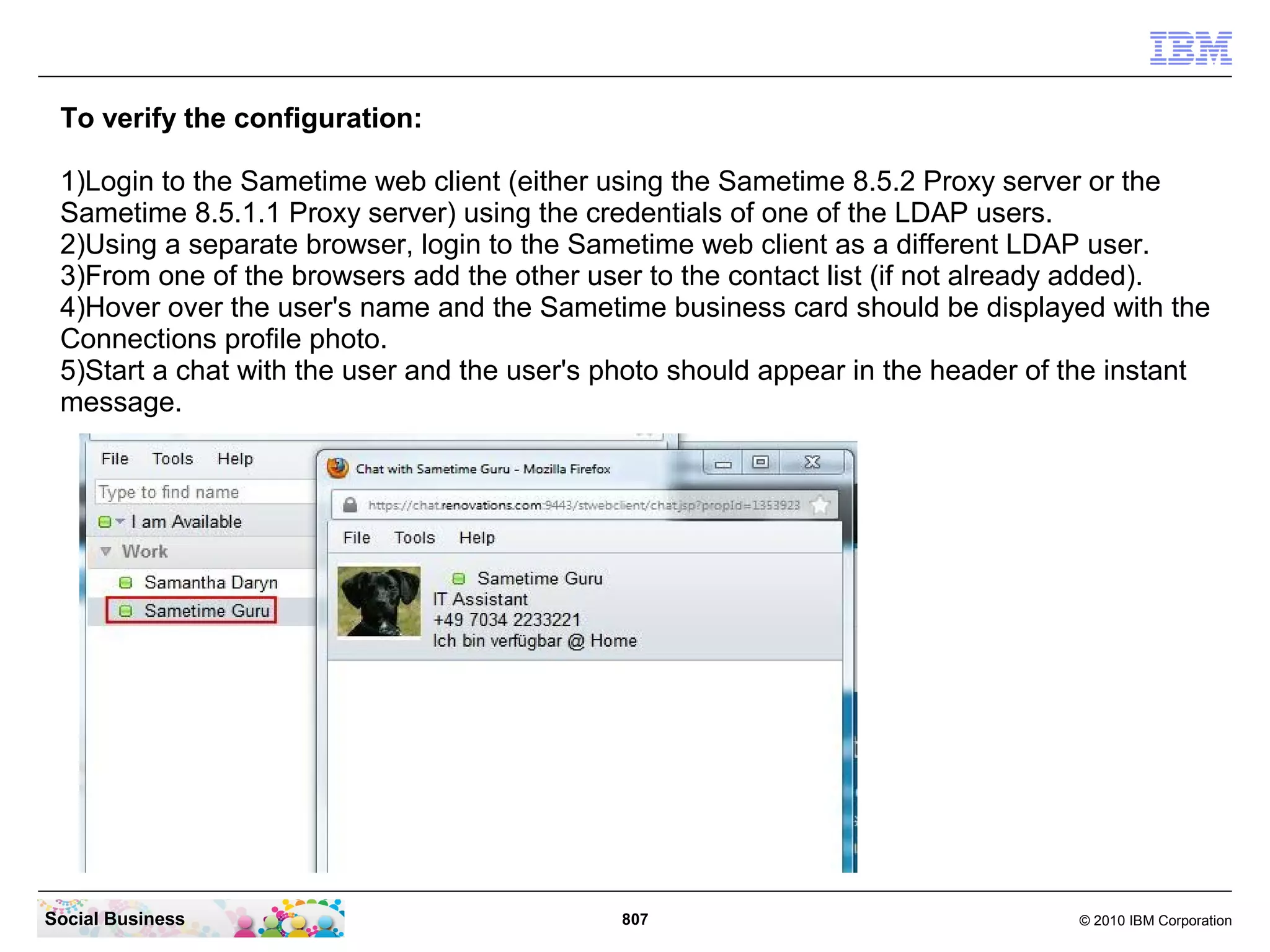Click the 'I am Available' status text
Viewport: 1270px width, 952px height.
186,522
